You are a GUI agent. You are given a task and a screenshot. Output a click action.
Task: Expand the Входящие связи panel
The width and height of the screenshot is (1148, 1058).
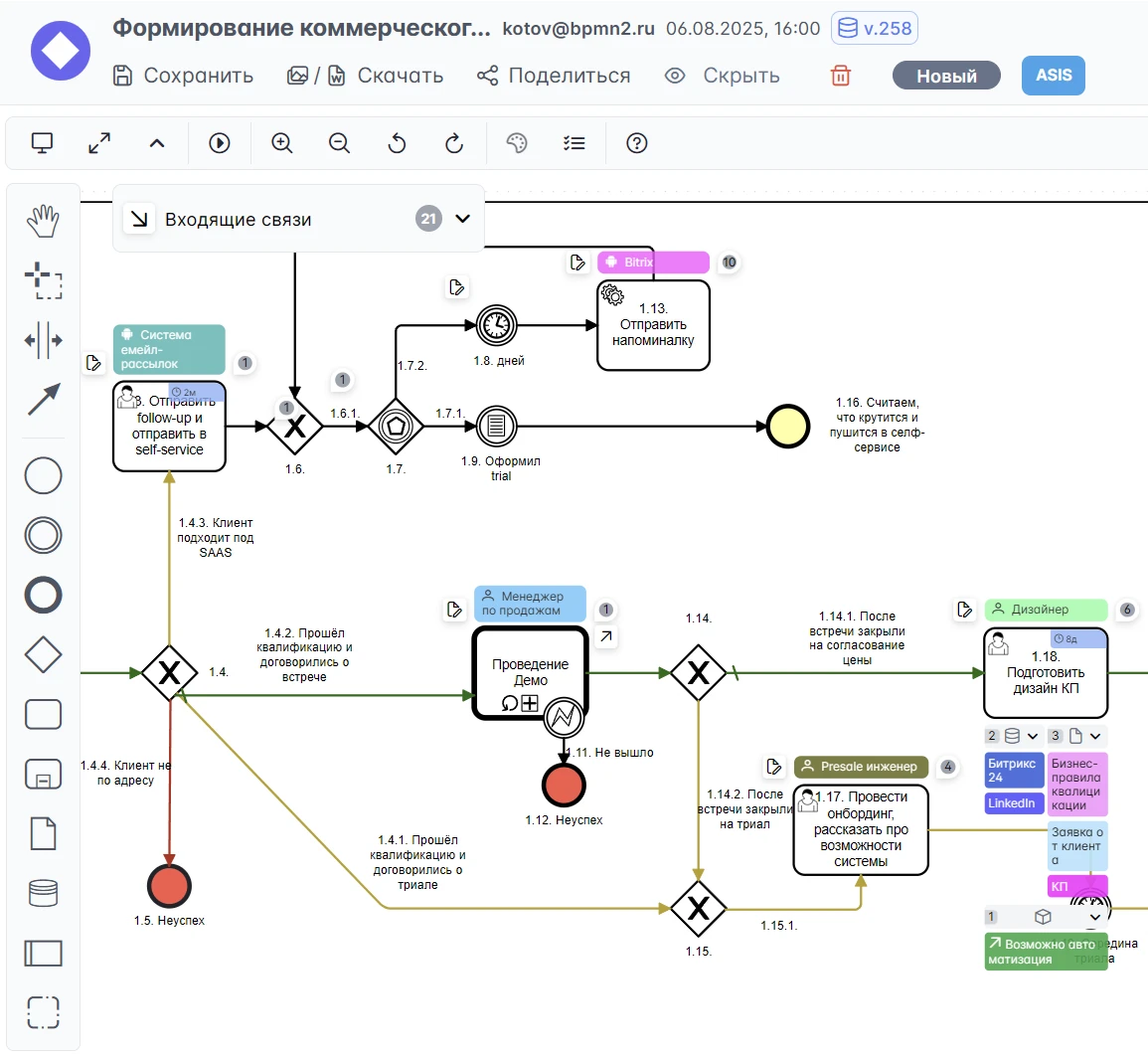462,219
